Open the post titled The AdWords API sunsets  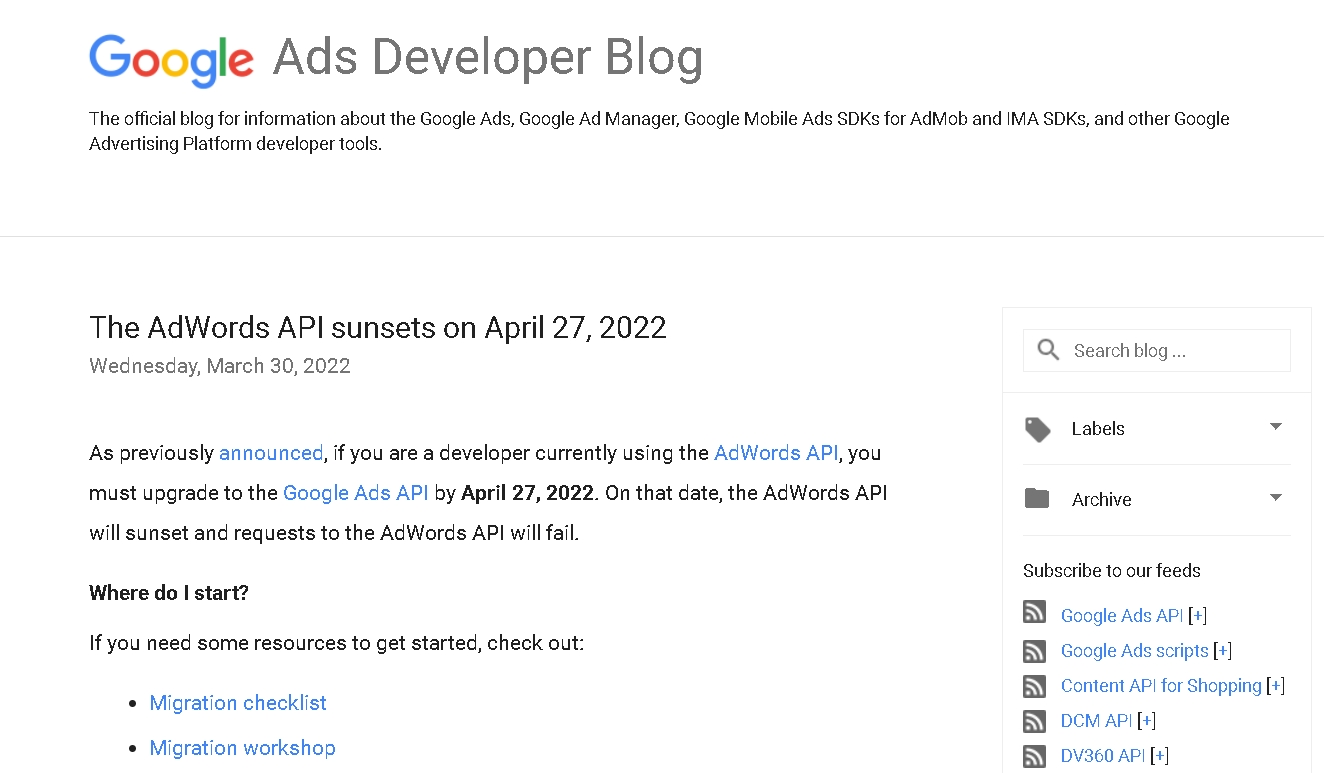pyautogui.click(x=377, y=327)
